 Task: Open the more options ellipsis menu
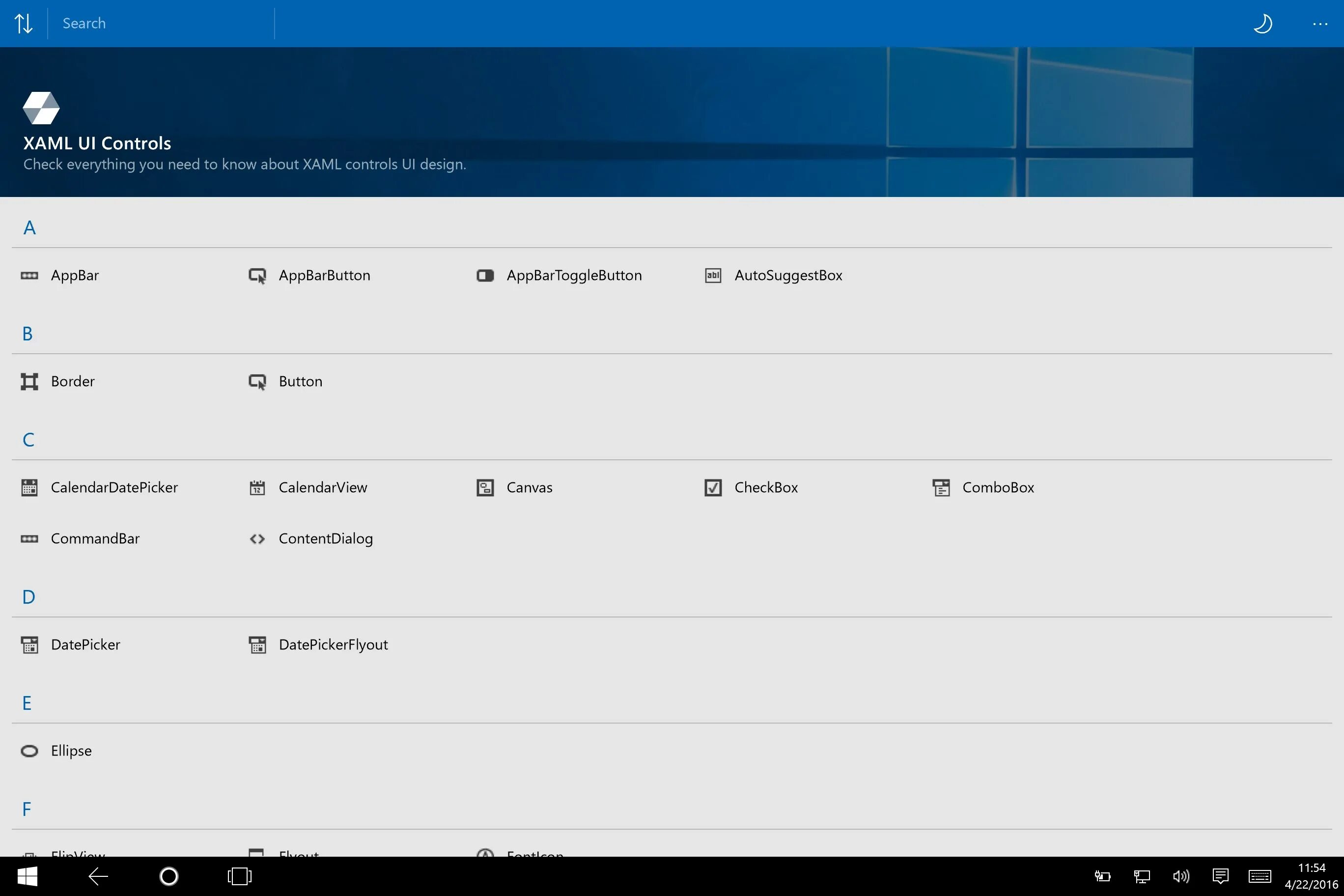1320,24
